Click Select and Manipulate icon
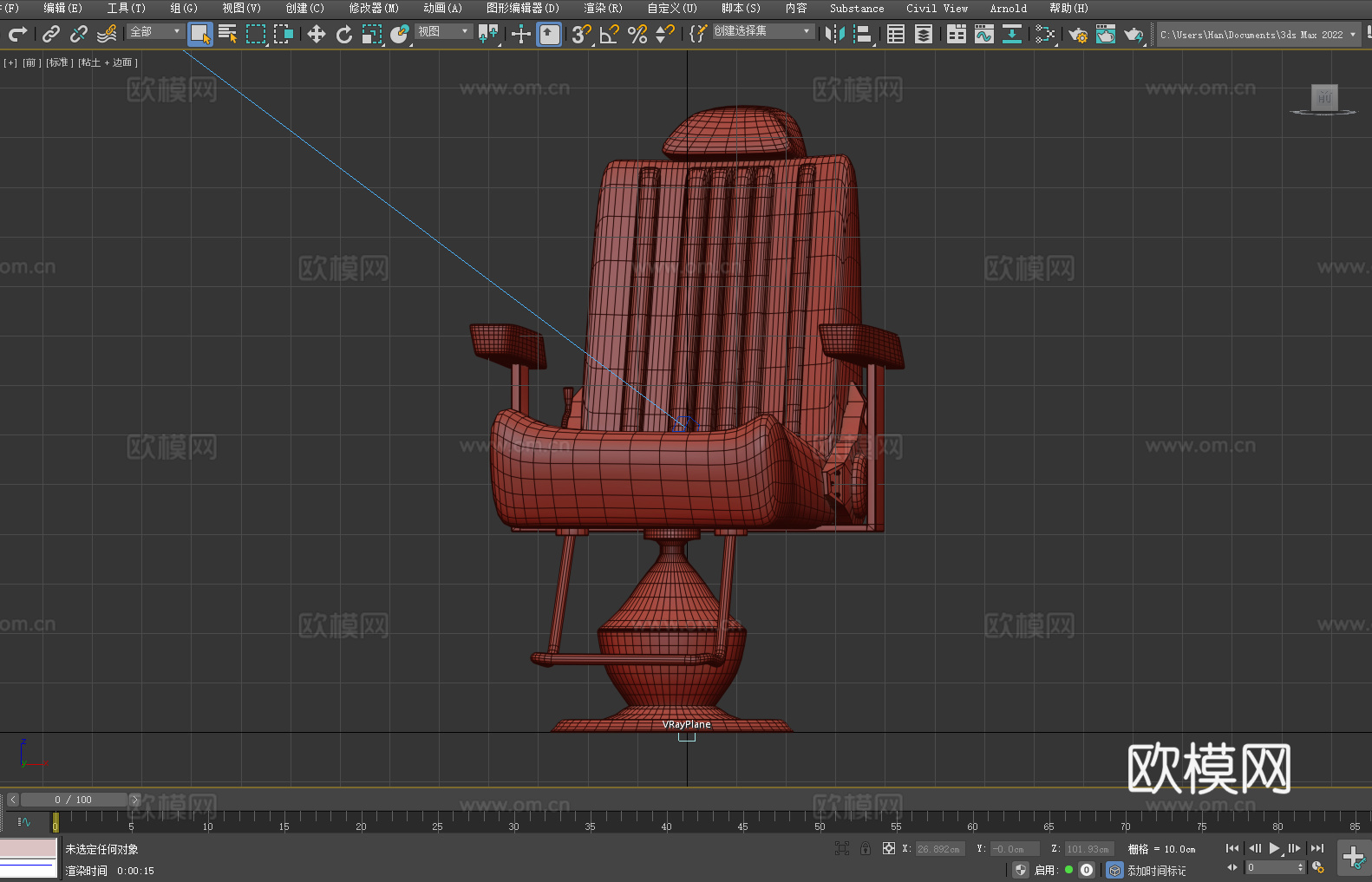The image size is (1372, 882). (x=521, y=34)
